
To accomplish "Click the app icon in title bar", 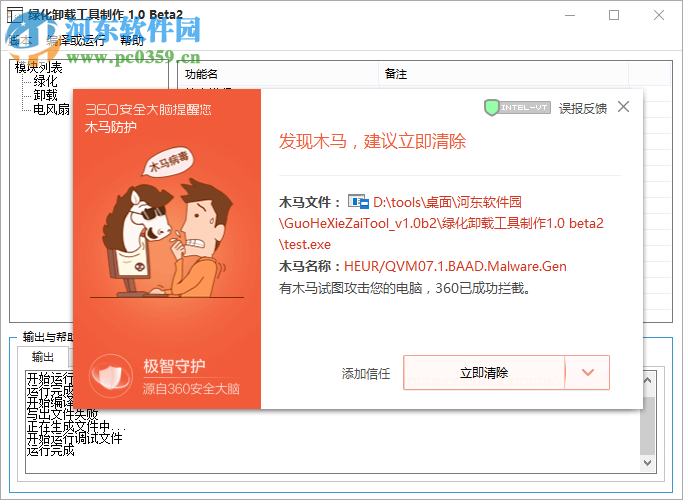I will tap(15, 15).
